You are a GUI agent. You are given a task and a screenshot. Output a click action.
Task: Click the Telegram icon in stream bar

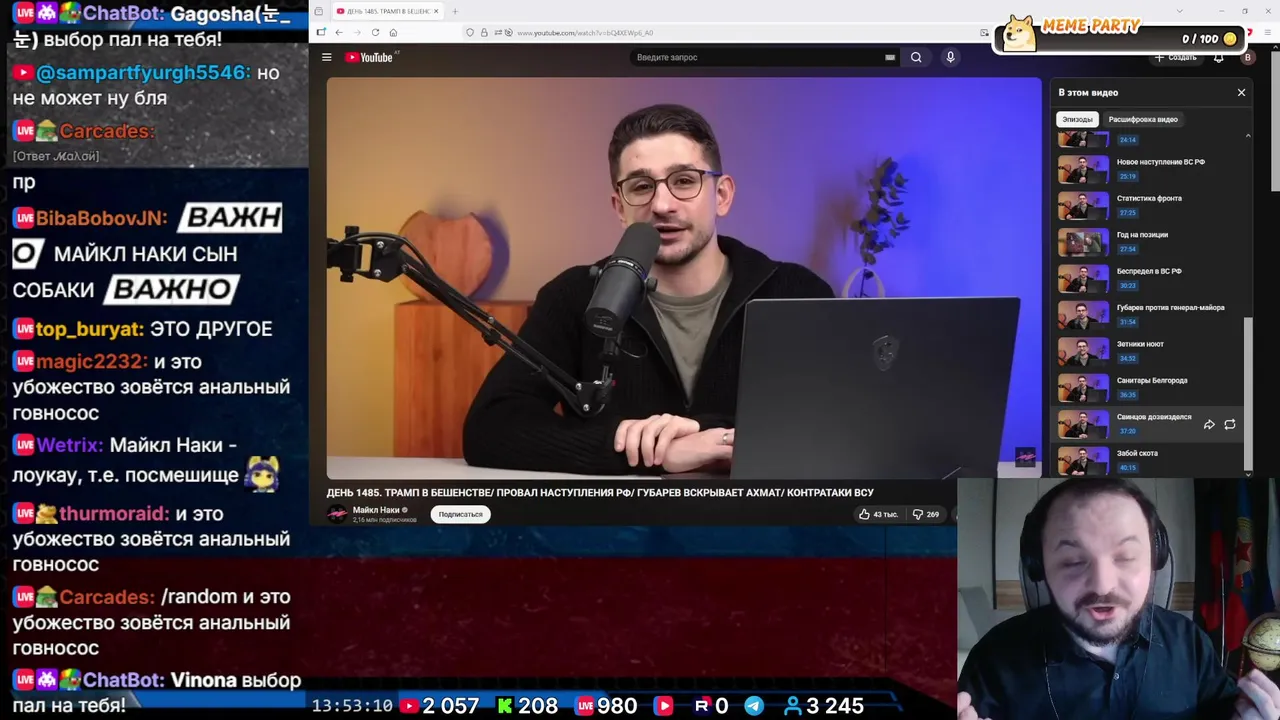click(x=754, y=706)
